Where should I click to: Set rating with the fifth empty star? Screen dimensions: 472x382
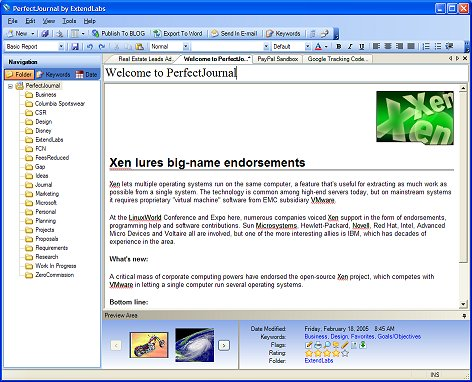point(345,353)
